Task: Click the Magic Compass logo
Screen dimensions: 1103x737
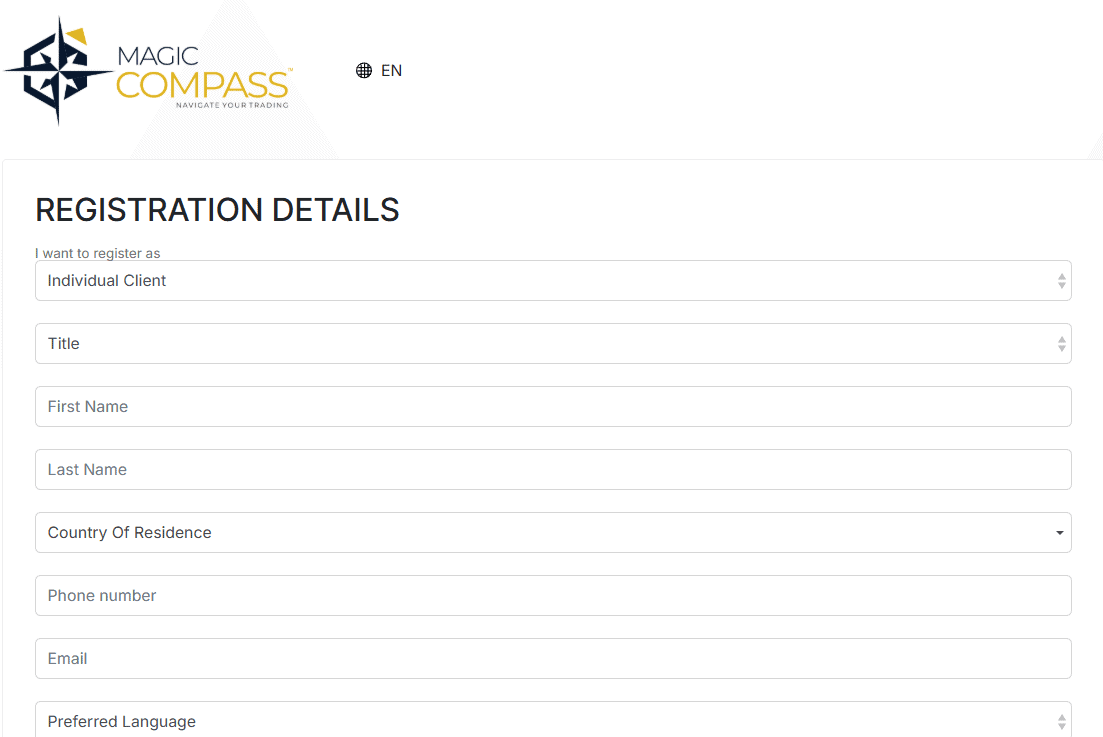Action: pyautogui.click(x=150, y=67)
